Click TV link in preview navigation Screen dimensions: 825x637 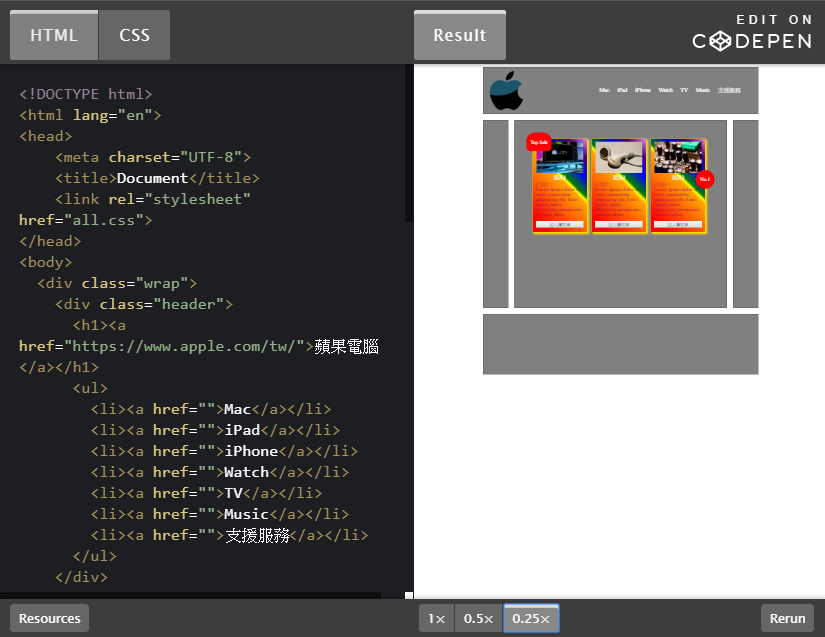684,90
